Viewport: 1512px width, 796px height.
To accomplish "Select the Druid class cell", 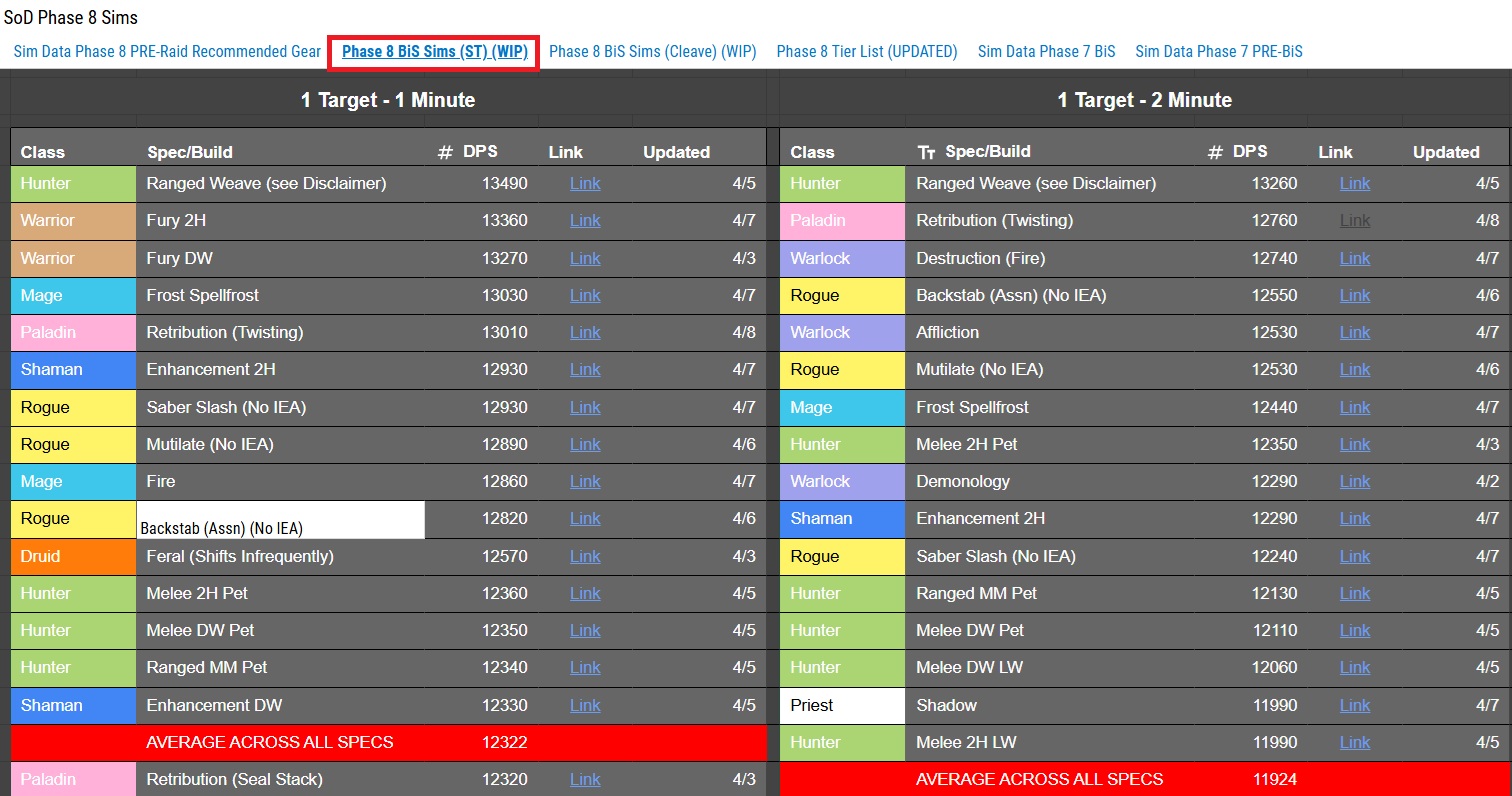I will click(73, 556).
